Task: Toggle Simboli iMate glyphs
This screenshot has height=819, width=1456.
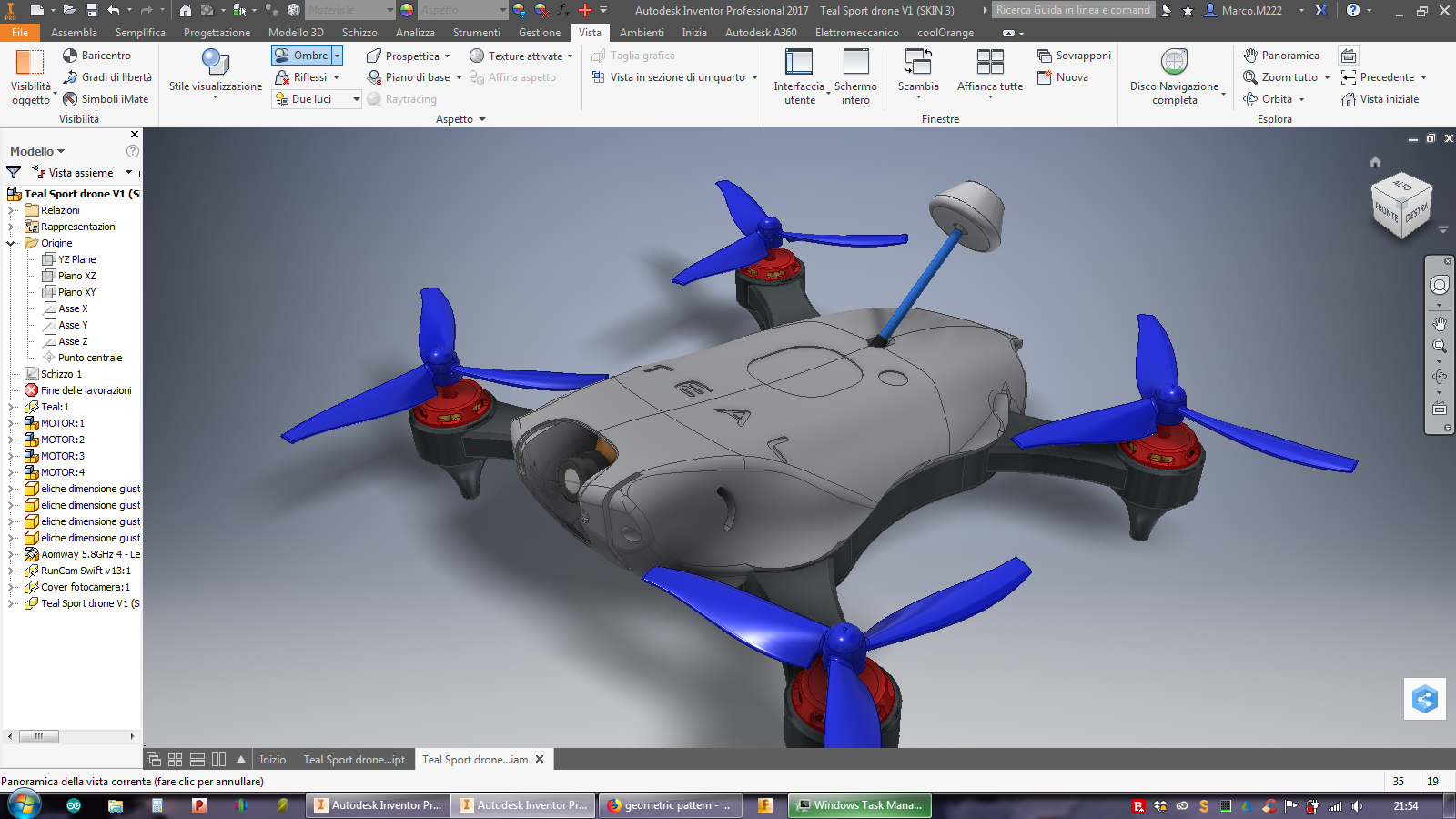Action: tap(106, 99)
